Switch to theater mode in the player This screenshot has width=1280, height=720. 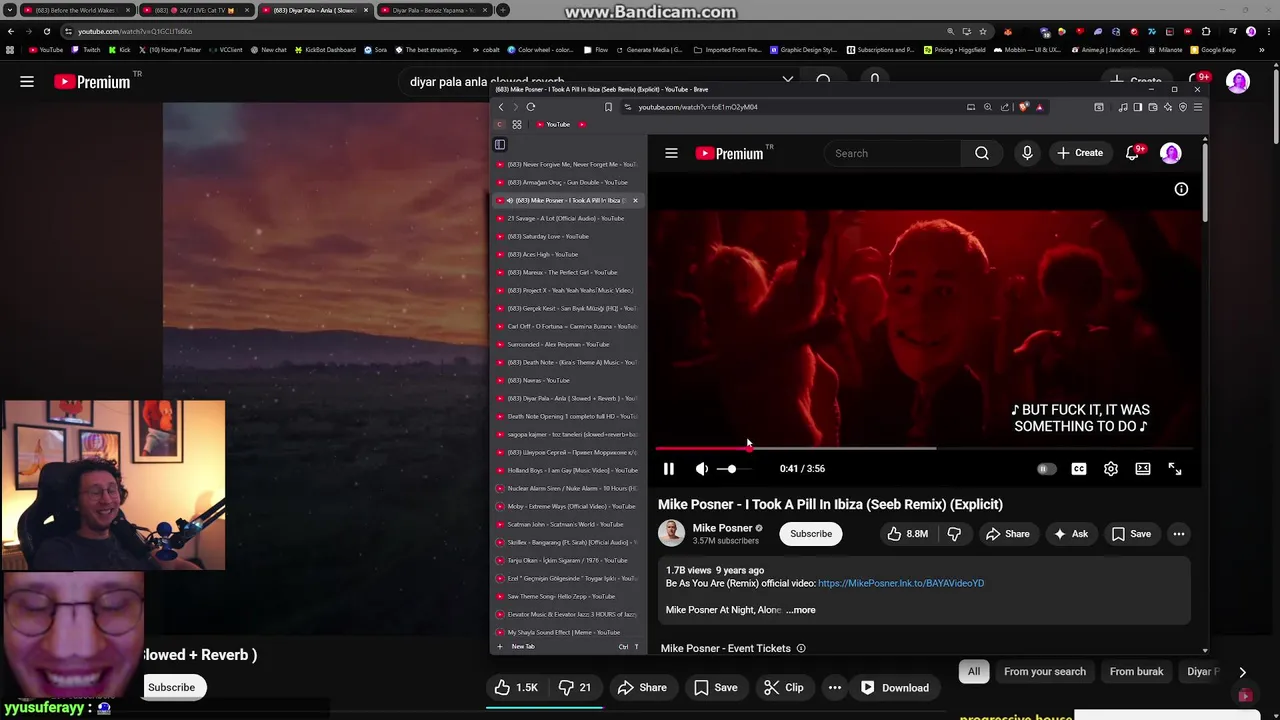(1143, 469)
